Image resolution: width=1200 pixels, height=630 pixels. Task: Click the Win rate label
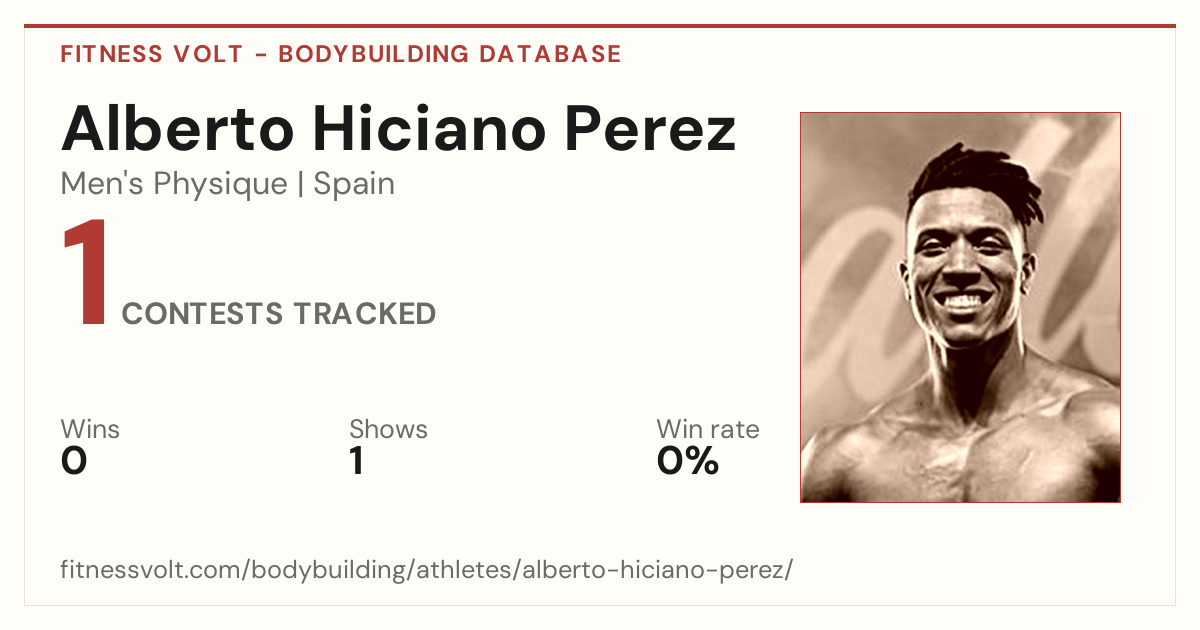pos(708,430)
